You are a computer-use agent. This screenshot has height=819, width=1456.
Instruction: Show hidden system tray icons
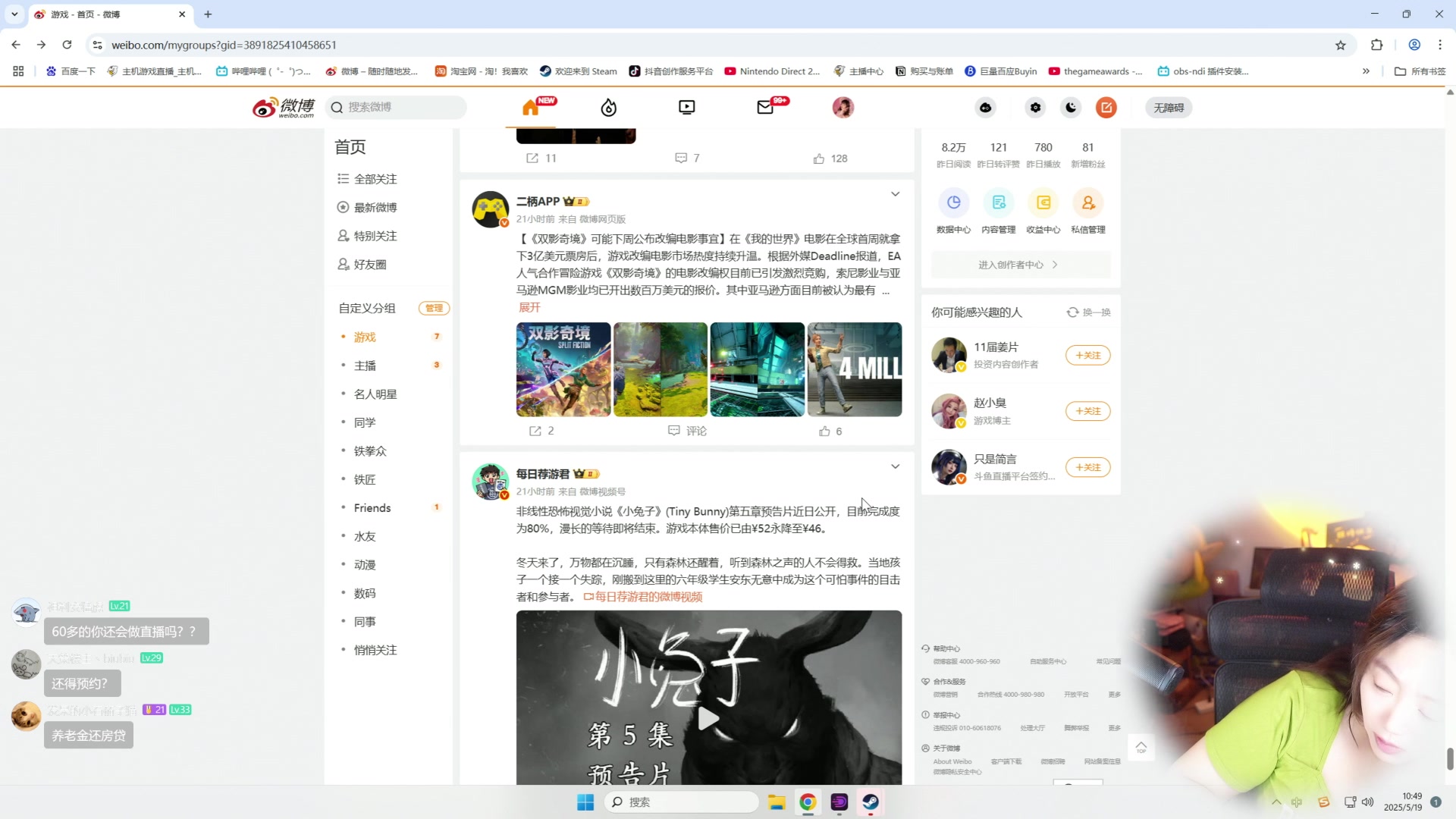click(x=1276, y=802)
